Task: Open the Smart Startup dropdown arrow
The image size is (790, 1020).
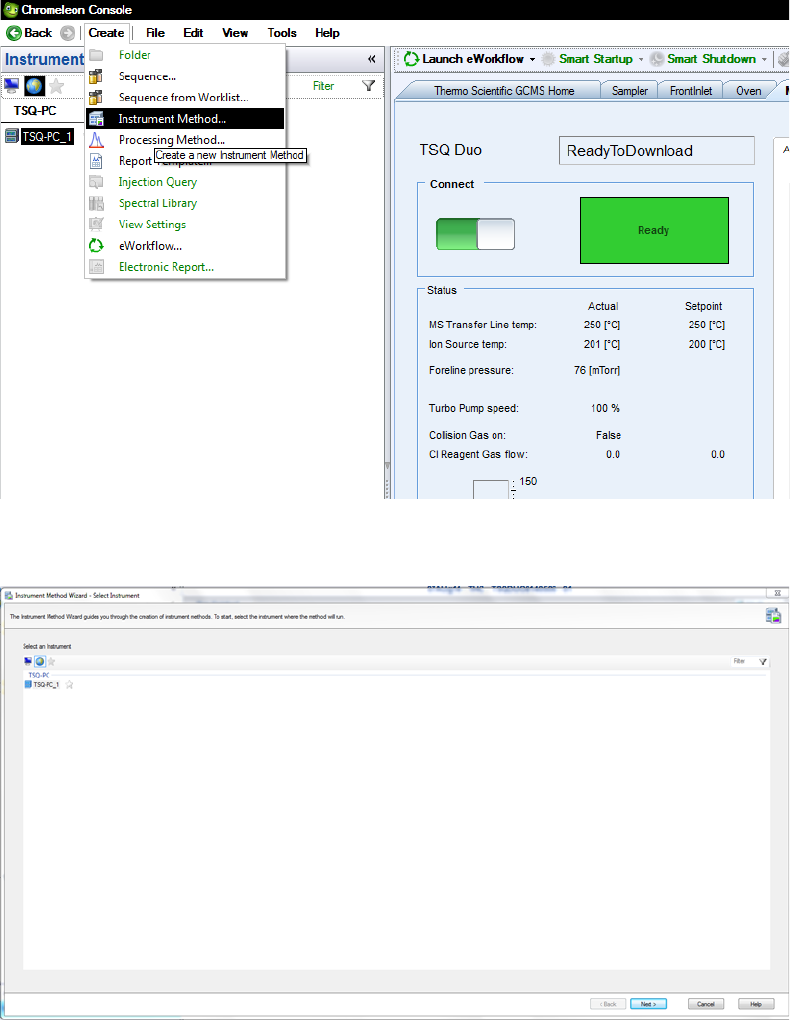Action: 640,59
